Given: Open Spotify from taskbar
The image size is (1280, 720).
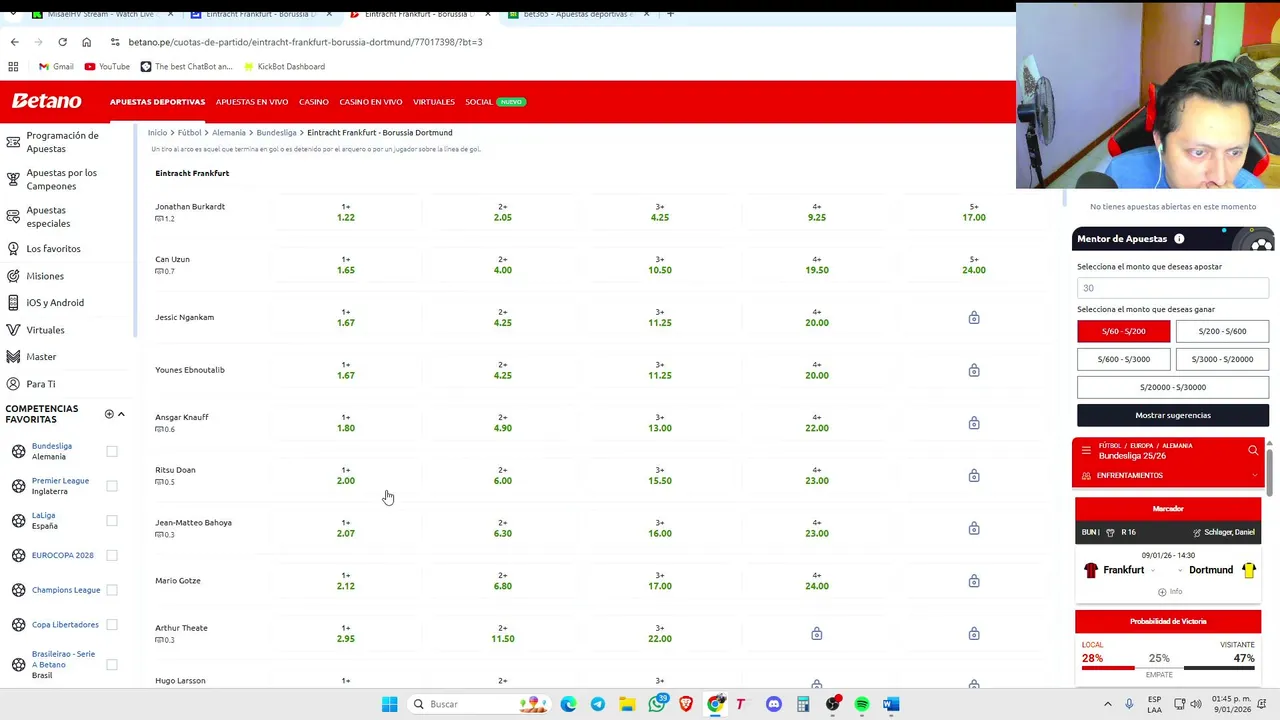Looking at the screenshot, I should pos(862,704).
